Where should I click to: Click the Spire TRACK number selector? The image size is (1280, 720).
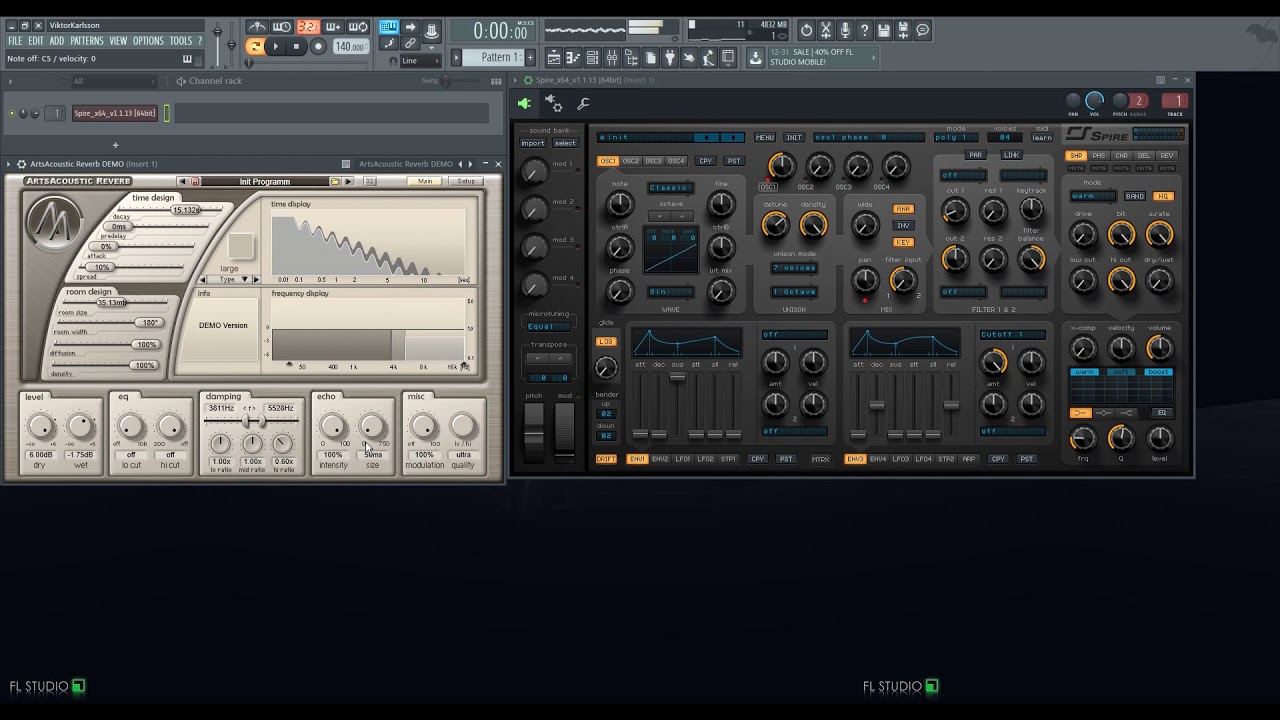click(x=1177, y=101)
